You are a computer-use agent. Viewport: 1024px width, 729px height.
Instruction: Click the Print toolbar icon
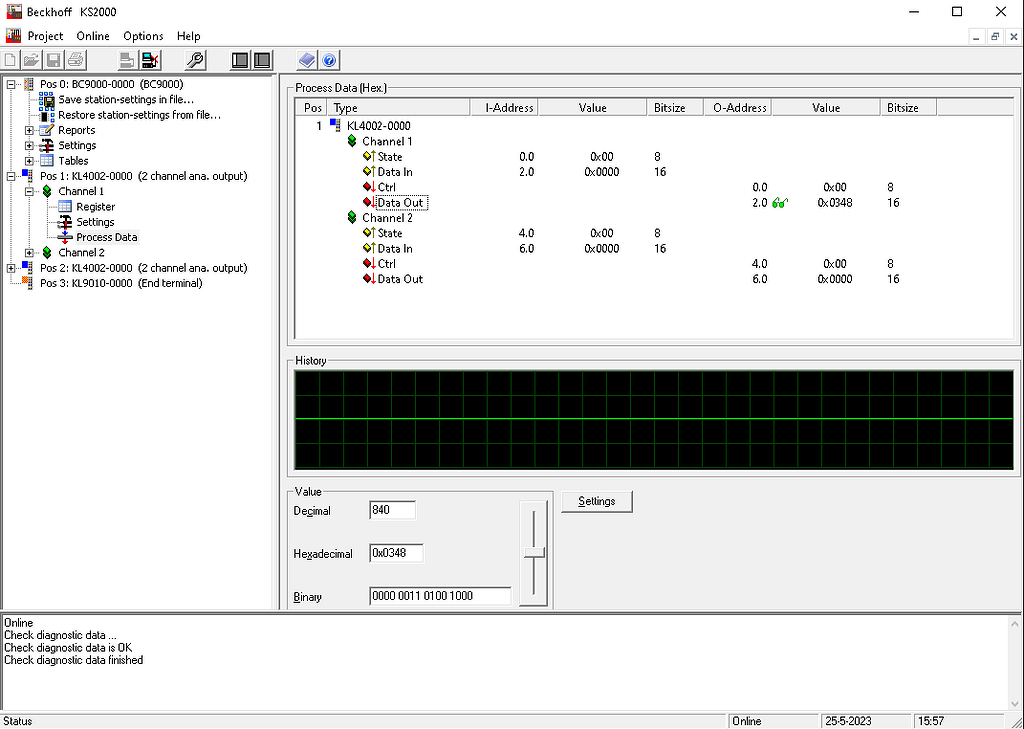pyautogui.click(x=75, y=59)
